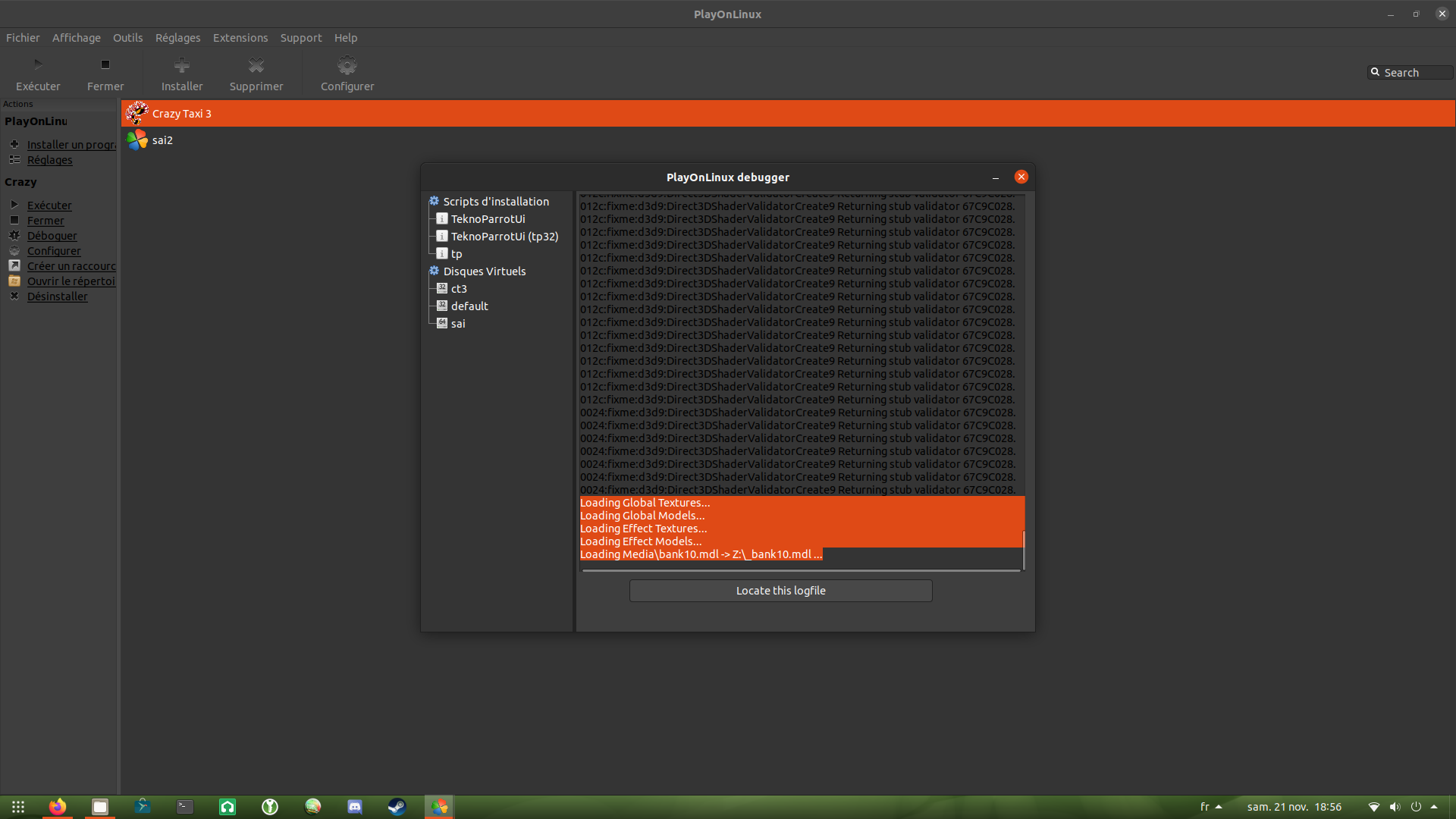Viewport: 1456px width, 819px height.
Task: Click the Désinstaller sidebar link
Action: pyautogui.click(x=58, y=297)
